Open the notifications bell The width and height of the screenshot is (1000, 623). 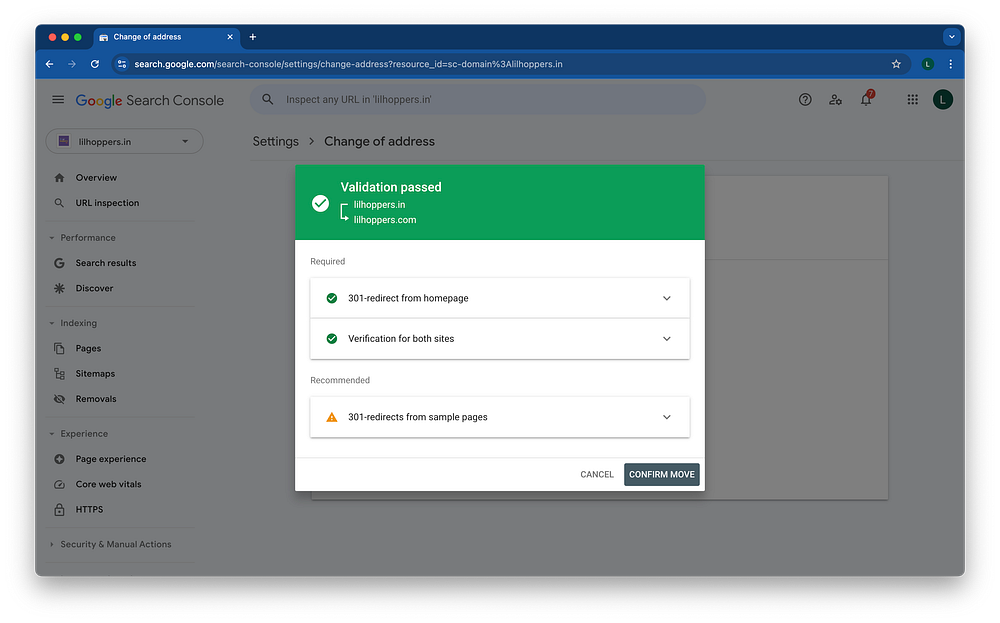[x=866, y=99]
